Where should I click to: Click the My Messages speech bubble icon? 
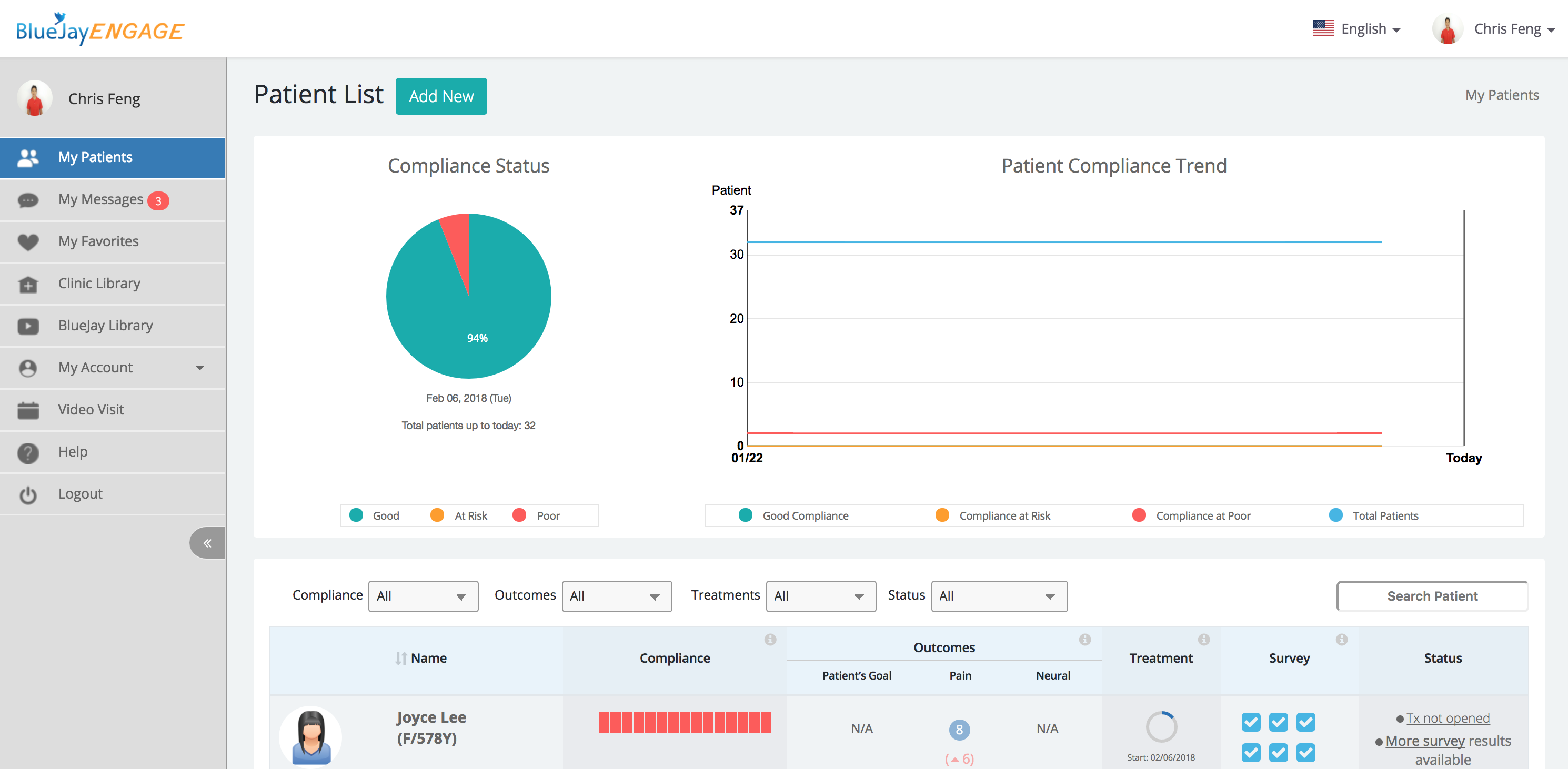pos(28,200)
